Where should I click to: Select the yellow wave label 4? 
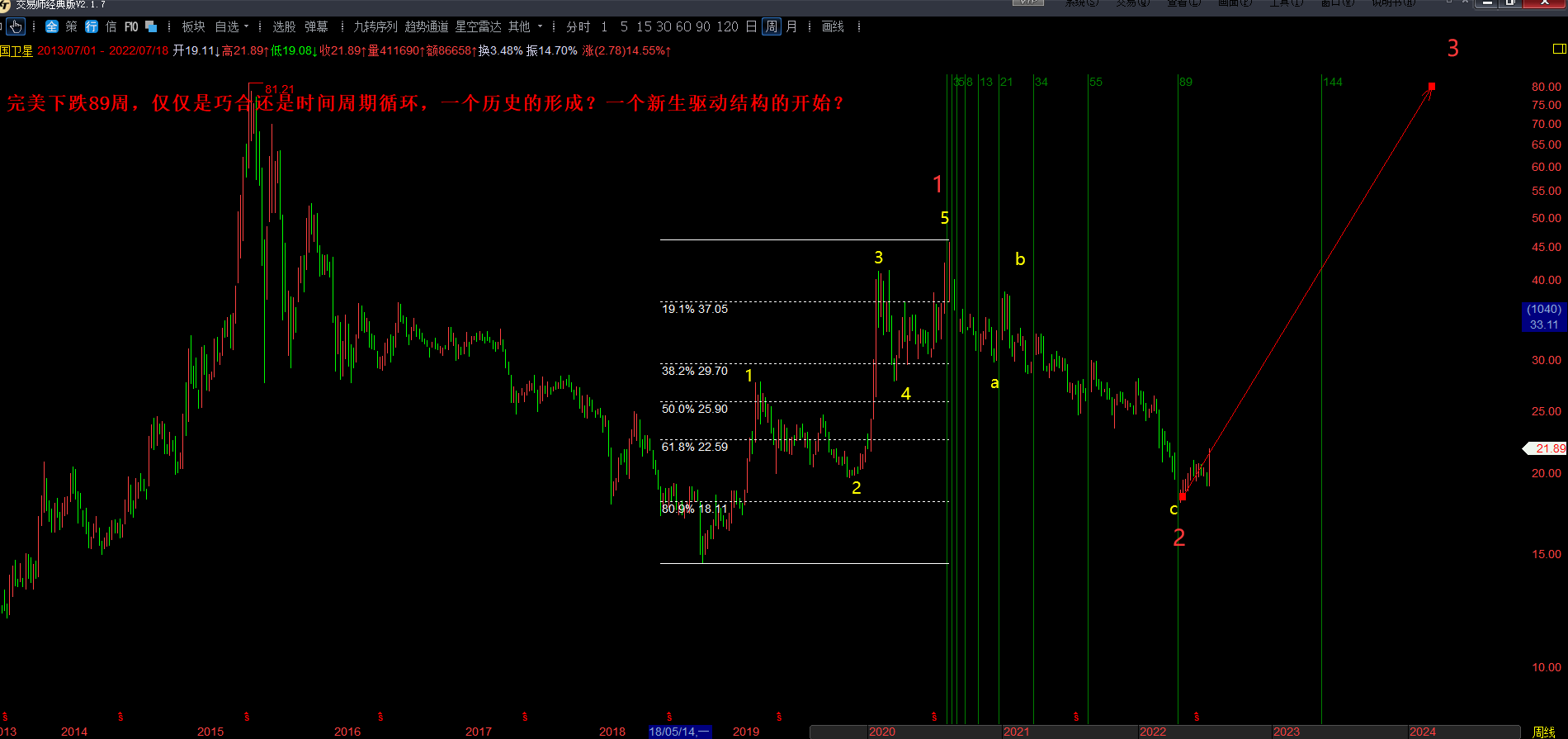click(x=905, y=394)
